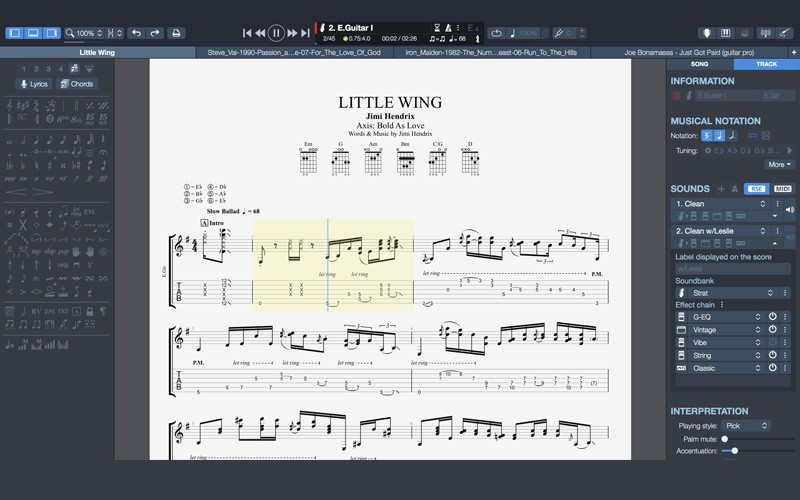This screenshot has width=800, height=500.
Task: Switch to the SONG inspector tab
Action: (x=700, y=64)
